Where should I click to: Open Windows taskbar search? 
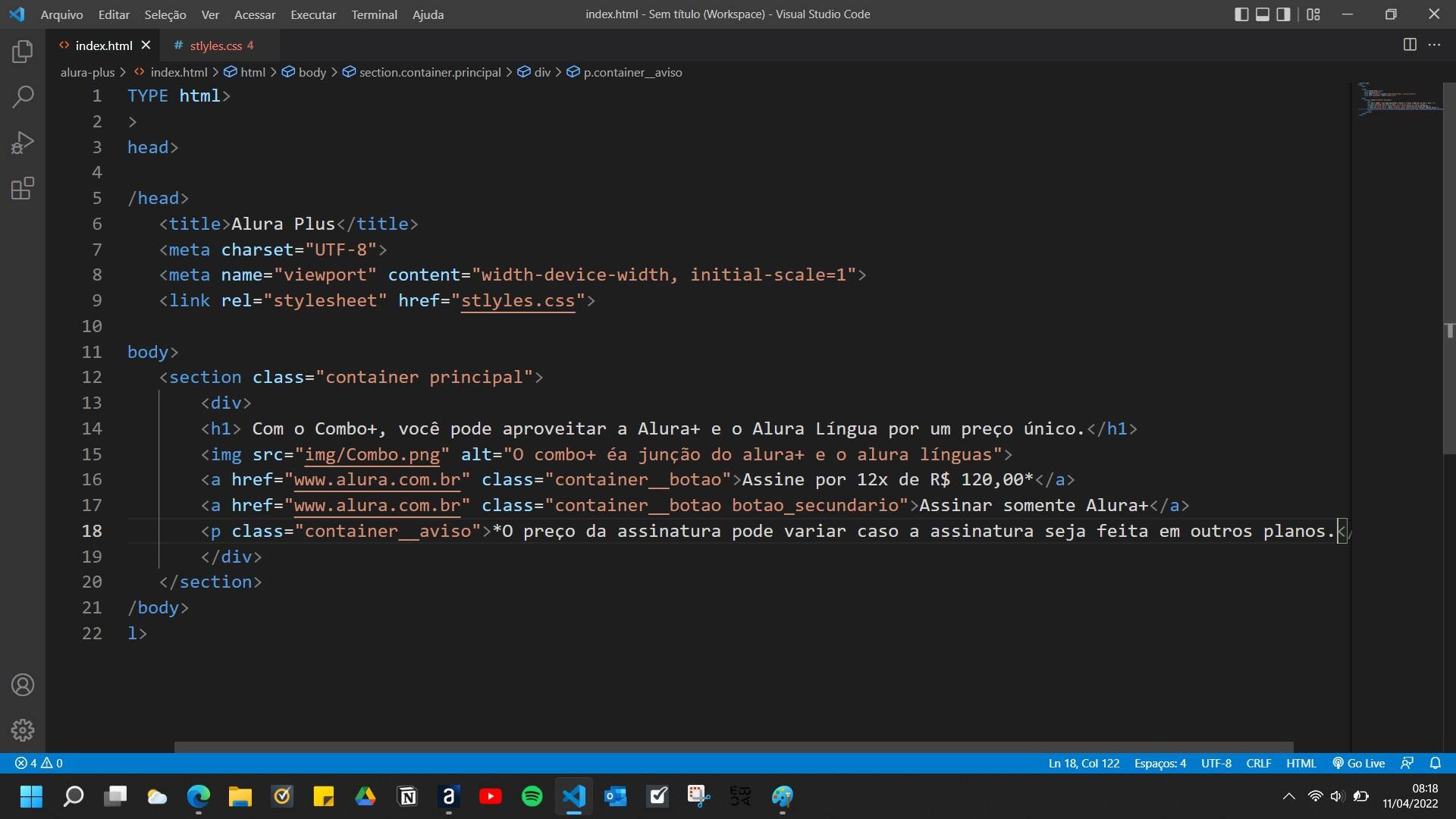(74, 796)
